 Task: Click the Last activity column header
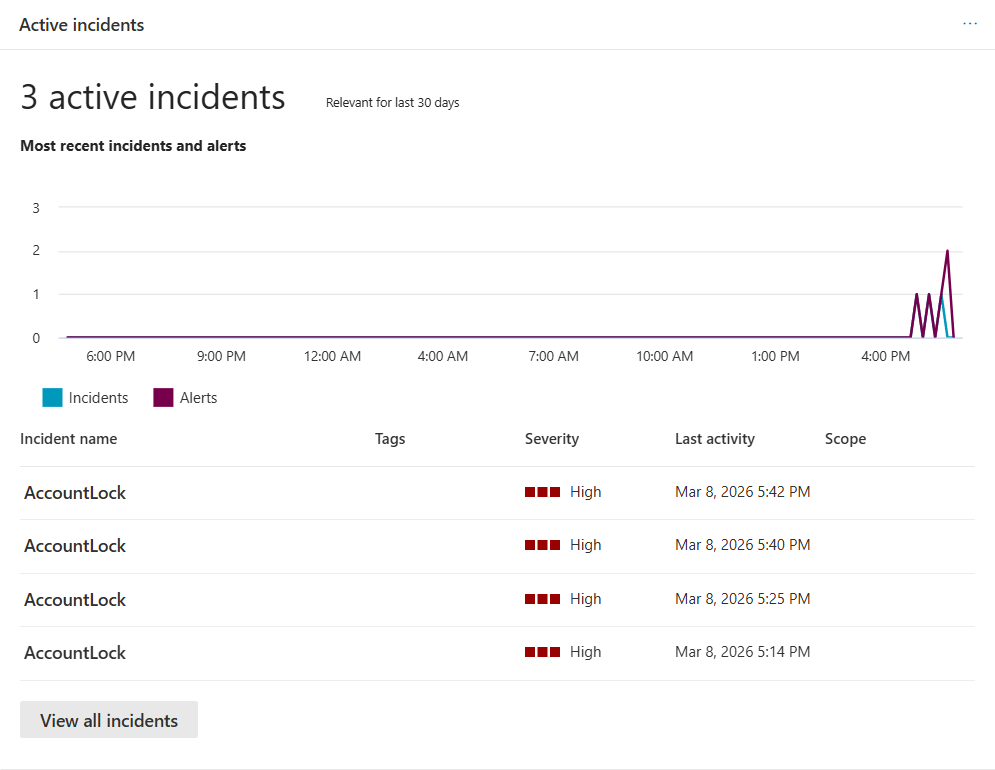[715, 439]
